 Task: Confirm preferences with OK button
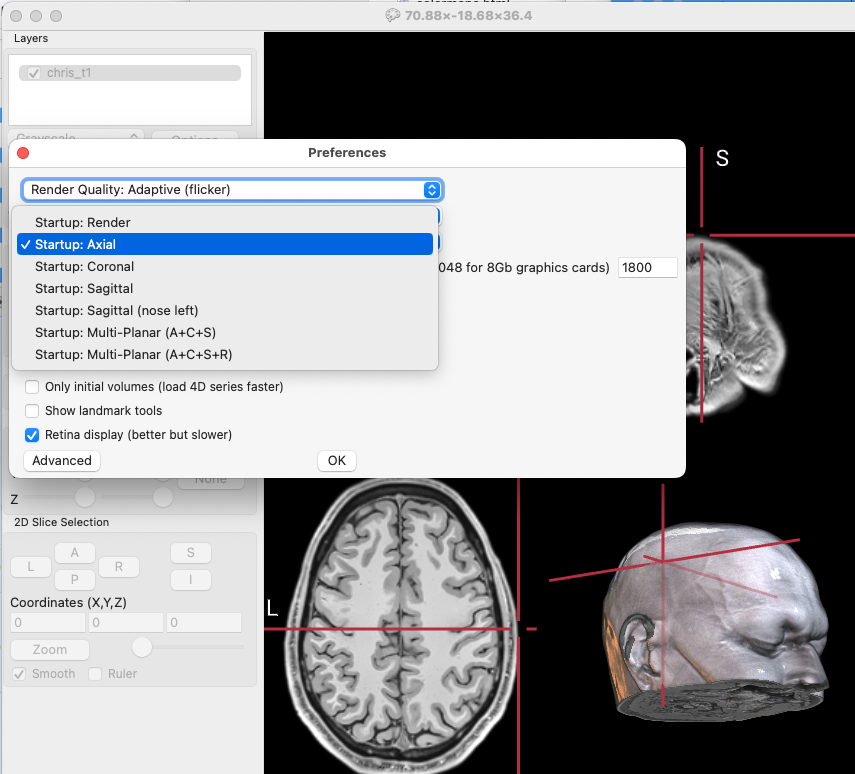point(337,461)
